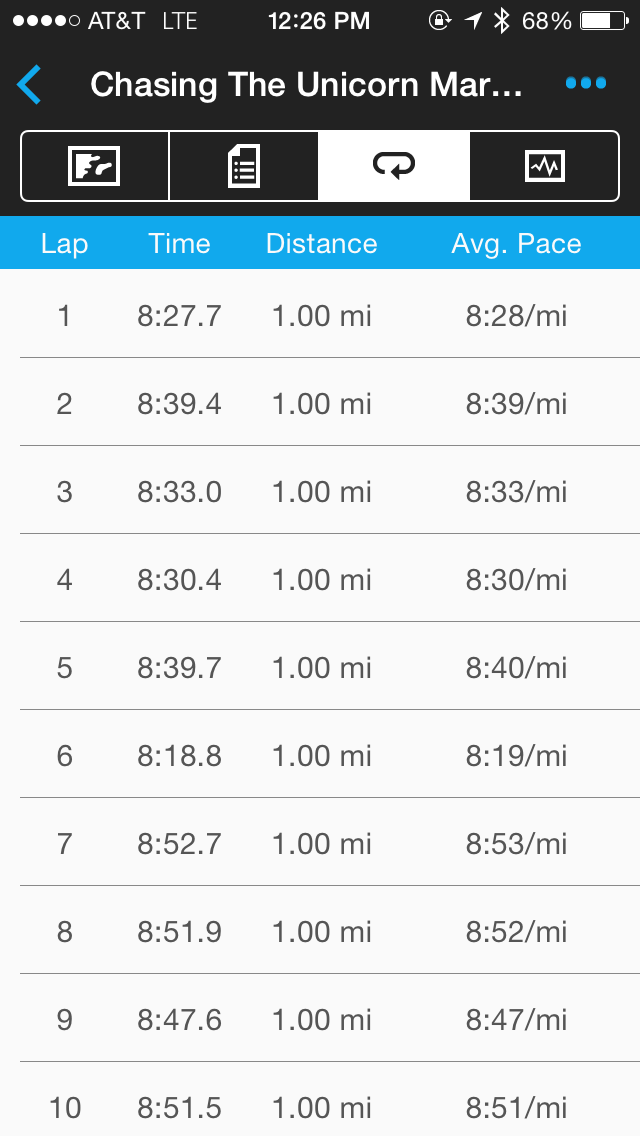
Task: Show the charts graph tab
Action: tap(545, 166)
